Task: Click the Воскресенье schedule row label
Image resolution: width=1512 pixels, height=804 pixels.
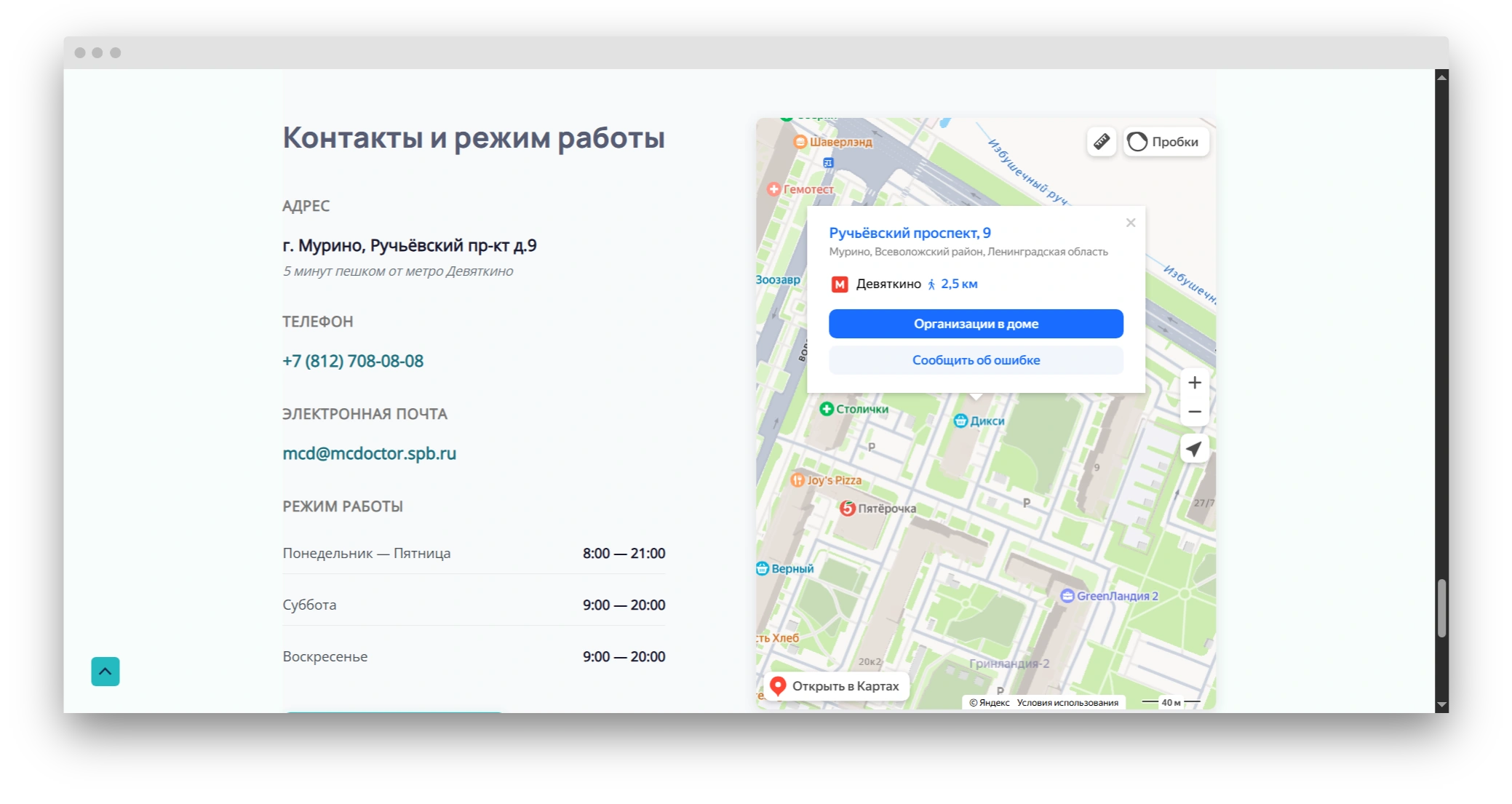Action: [x=325, y=656]
